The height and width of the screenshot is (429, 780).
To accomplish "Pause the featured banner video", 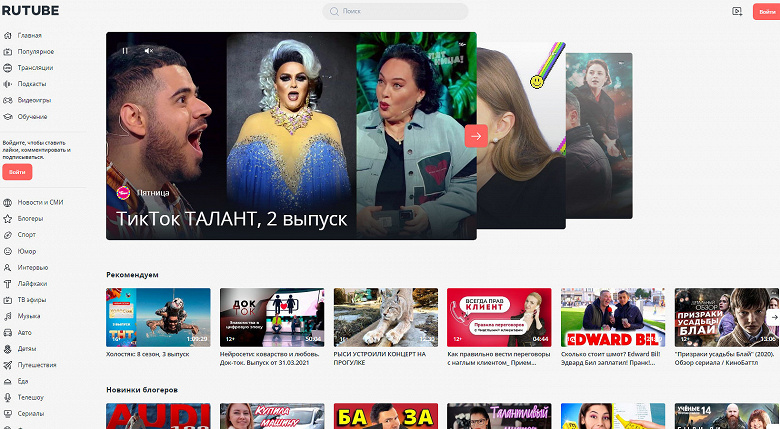I will click(x=125, y=50).
